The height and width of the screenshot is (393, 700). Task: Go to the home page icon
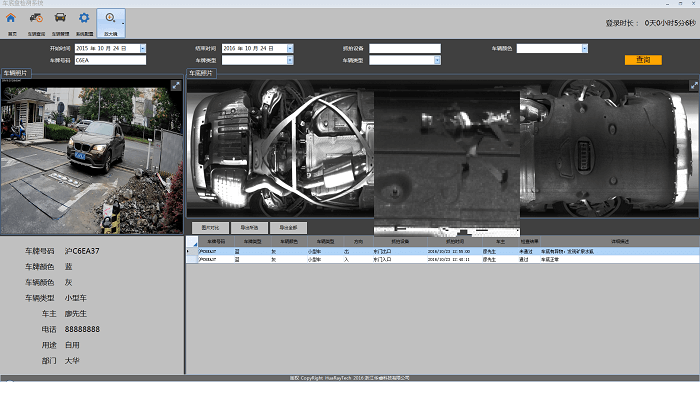[11, 18]
